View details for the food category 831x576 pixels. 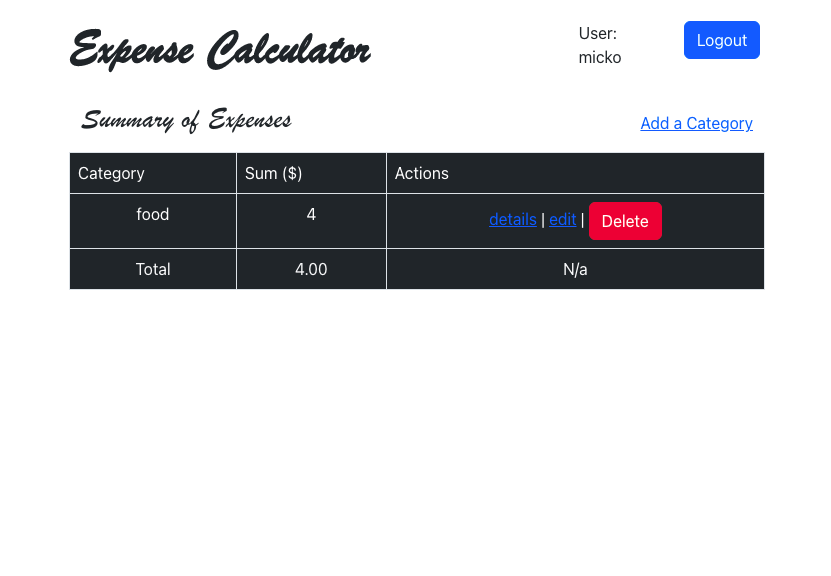[513, 219]
